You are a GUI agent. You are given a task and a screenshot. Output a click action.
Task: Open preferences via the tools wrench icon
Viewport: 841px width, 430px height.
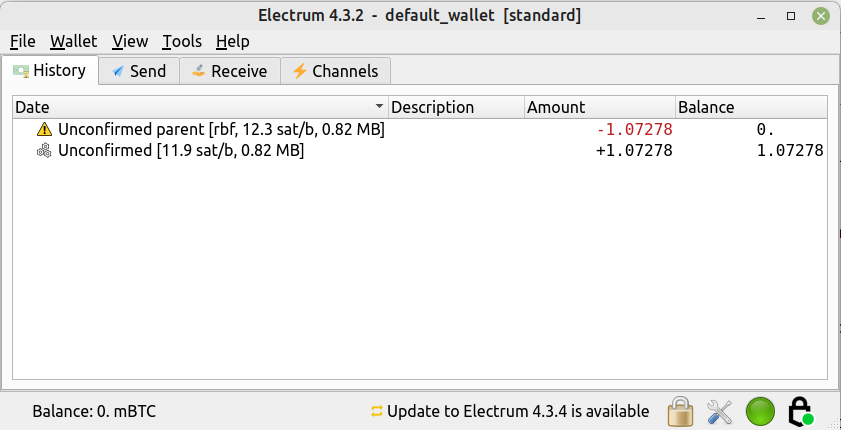tap(719, 412)
